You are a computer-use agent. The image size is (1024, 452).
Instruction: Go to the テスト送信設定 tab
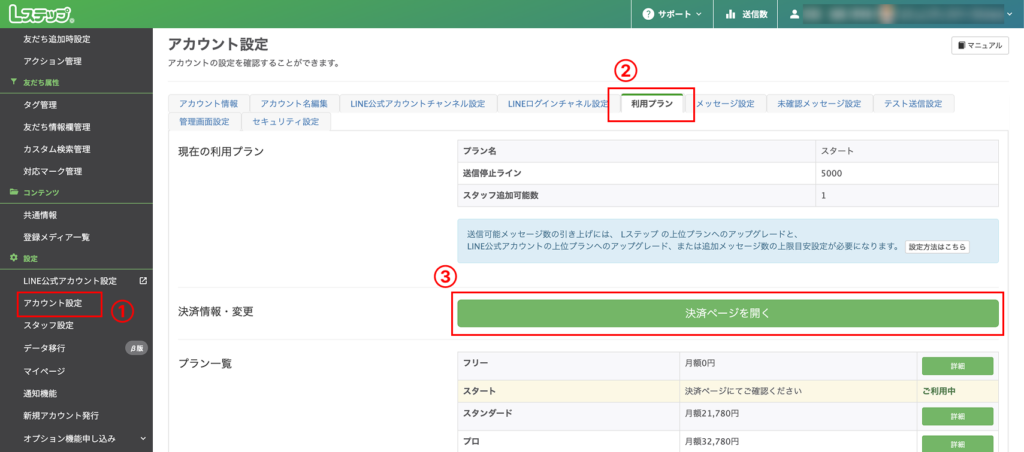[x=914, y=104]
